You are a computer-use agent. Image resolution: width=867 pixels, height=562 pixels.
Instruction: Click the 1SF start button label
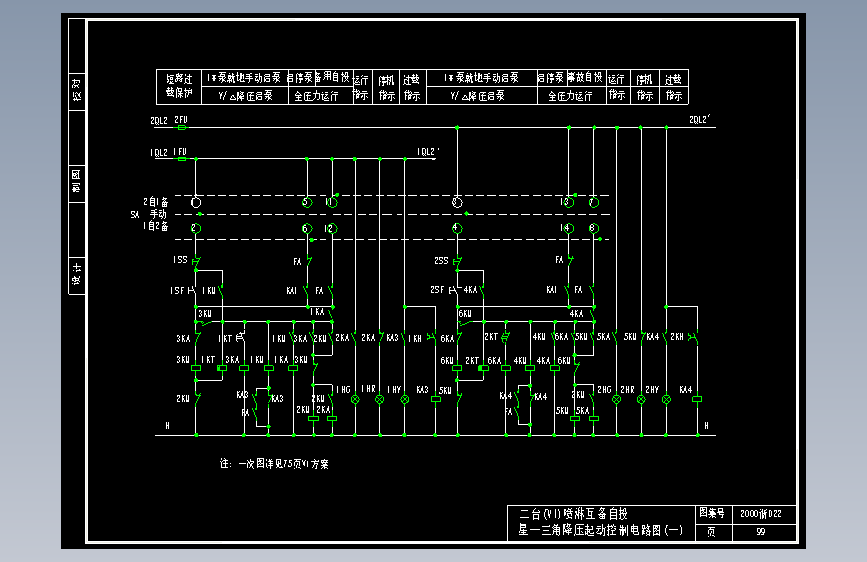click(177, 290)
